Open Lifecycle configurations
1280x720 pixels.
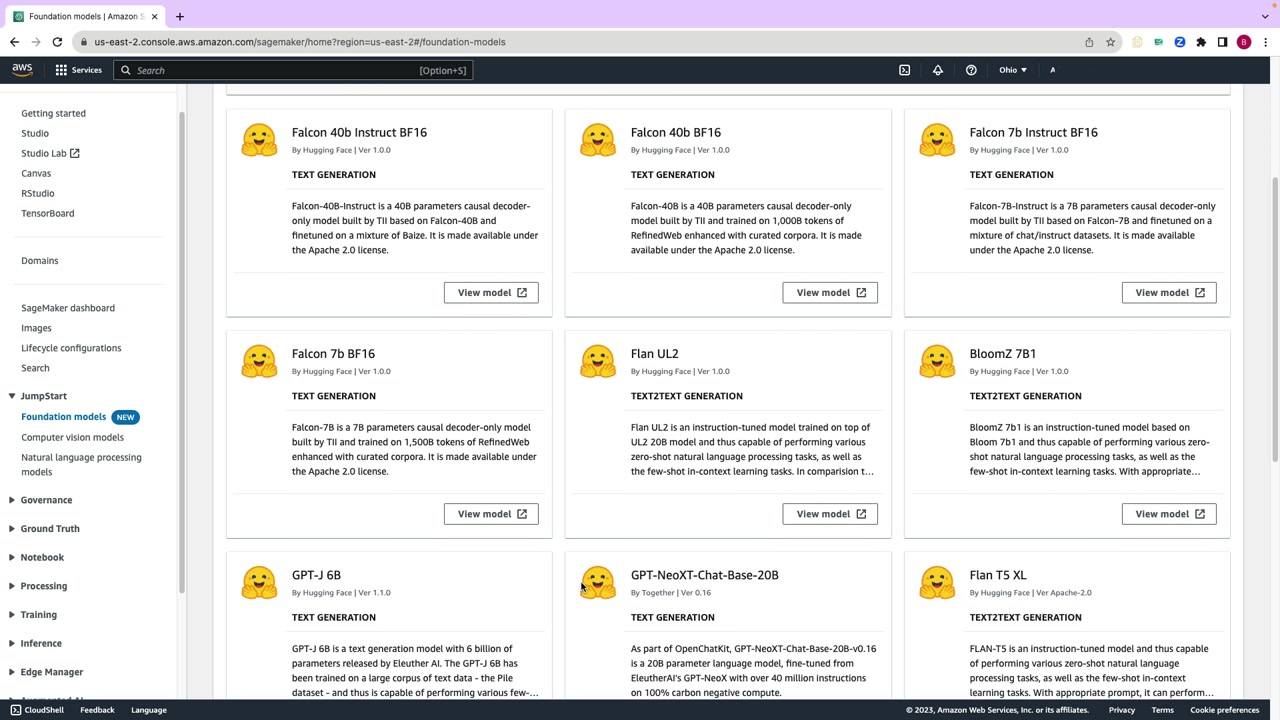(x=71, y=348)
